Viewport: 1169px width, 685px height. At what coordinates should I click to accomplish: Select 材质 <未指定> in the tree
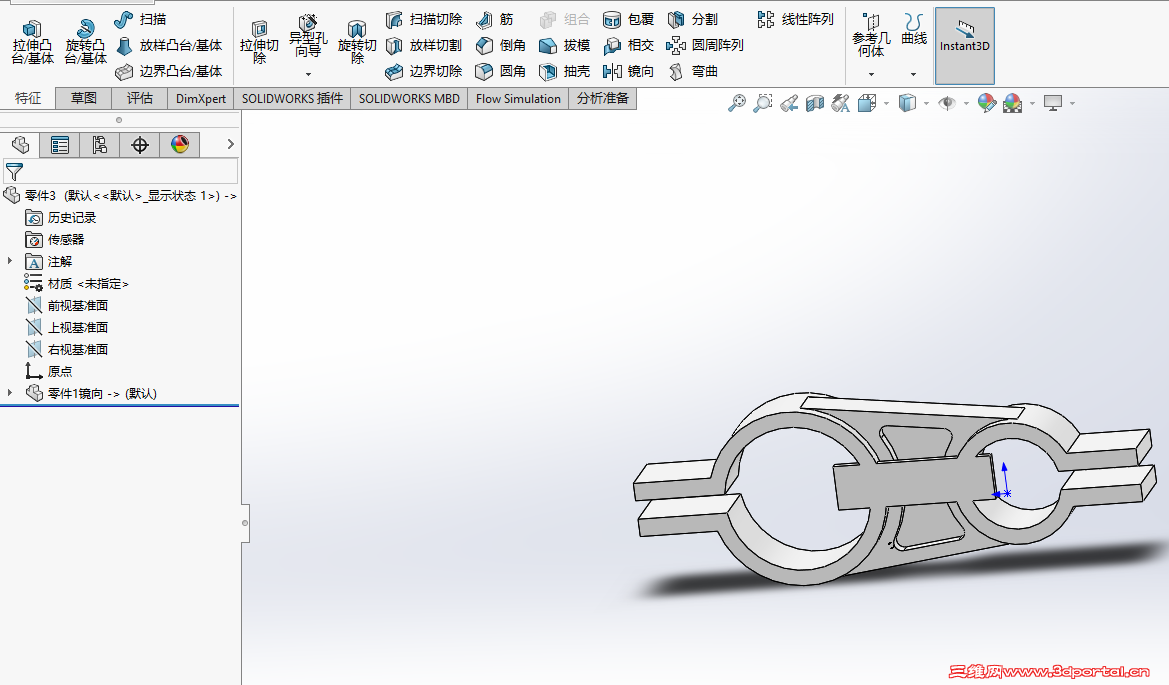[88, 283]
